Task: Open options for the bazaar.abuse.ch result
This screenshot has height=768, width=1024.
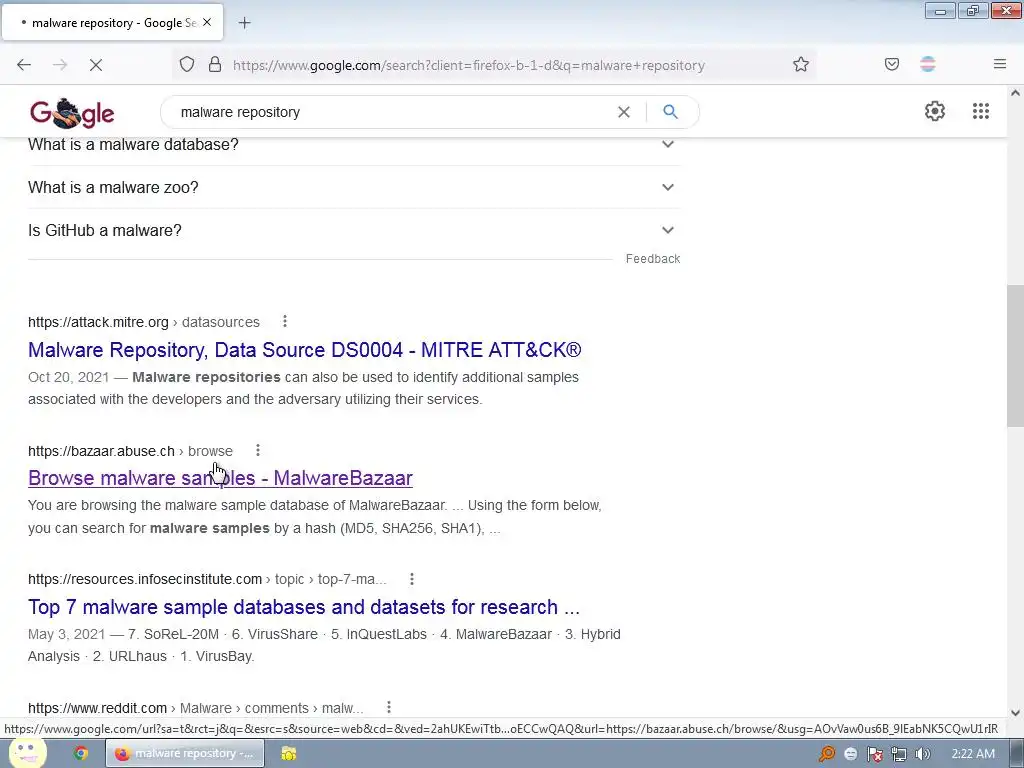Action: (258, 451)
